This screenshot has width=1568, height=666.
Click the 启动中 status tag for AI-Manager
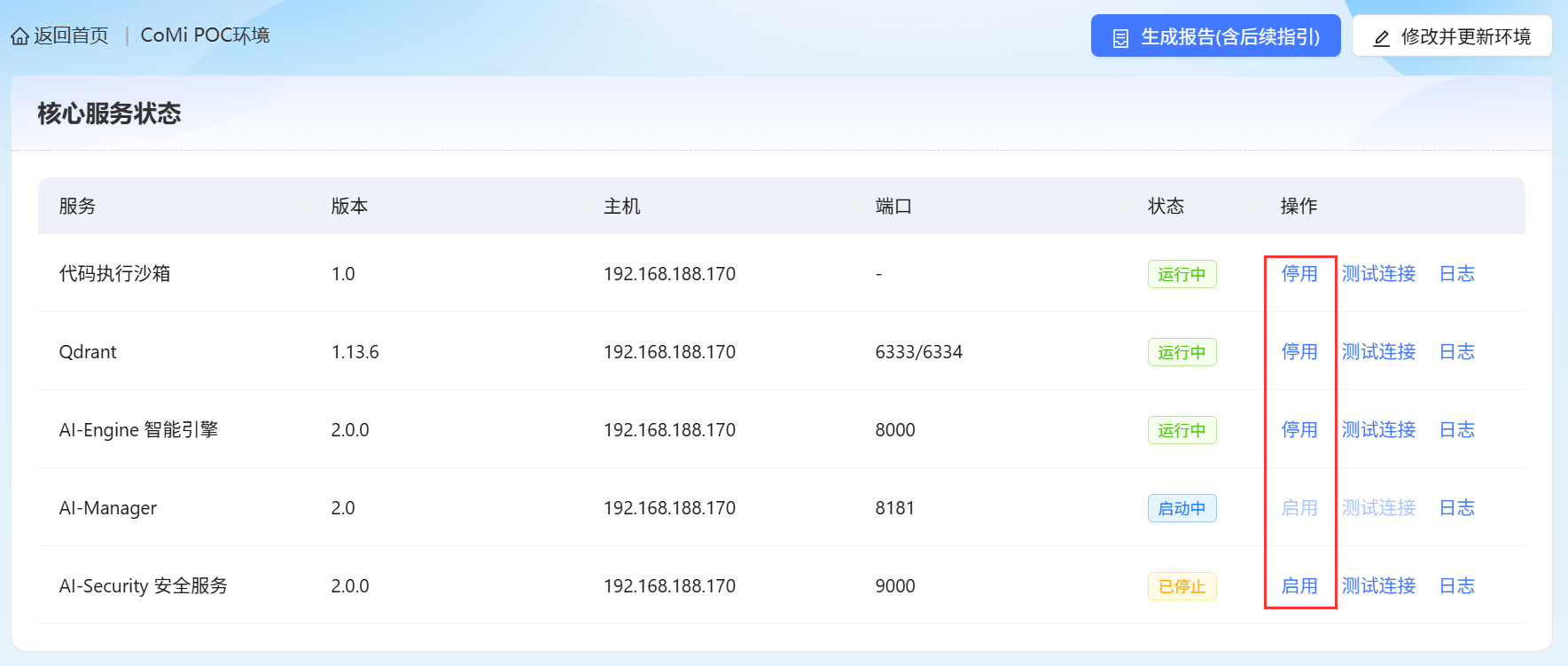point(1182,508)
